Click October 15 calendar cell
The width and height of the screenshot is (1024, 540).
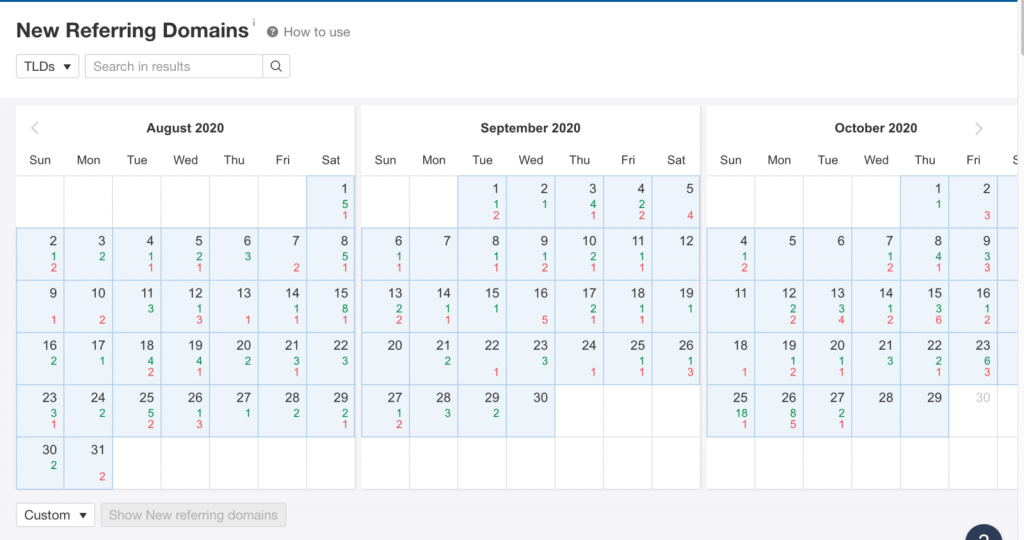(x=925, y=306)
